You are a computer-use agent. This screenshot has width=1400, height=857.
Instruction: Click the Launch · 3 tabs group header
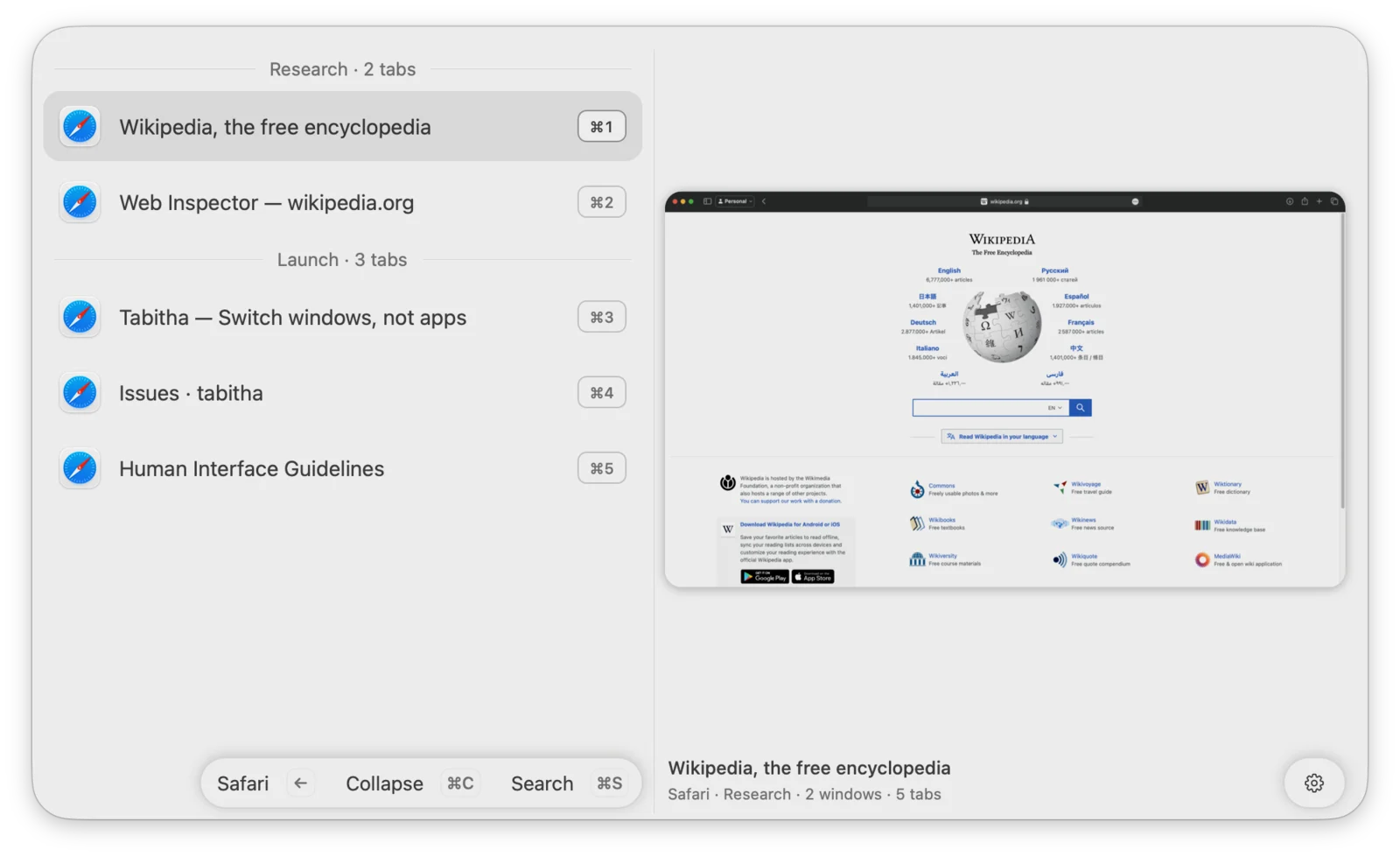point(342,260)
